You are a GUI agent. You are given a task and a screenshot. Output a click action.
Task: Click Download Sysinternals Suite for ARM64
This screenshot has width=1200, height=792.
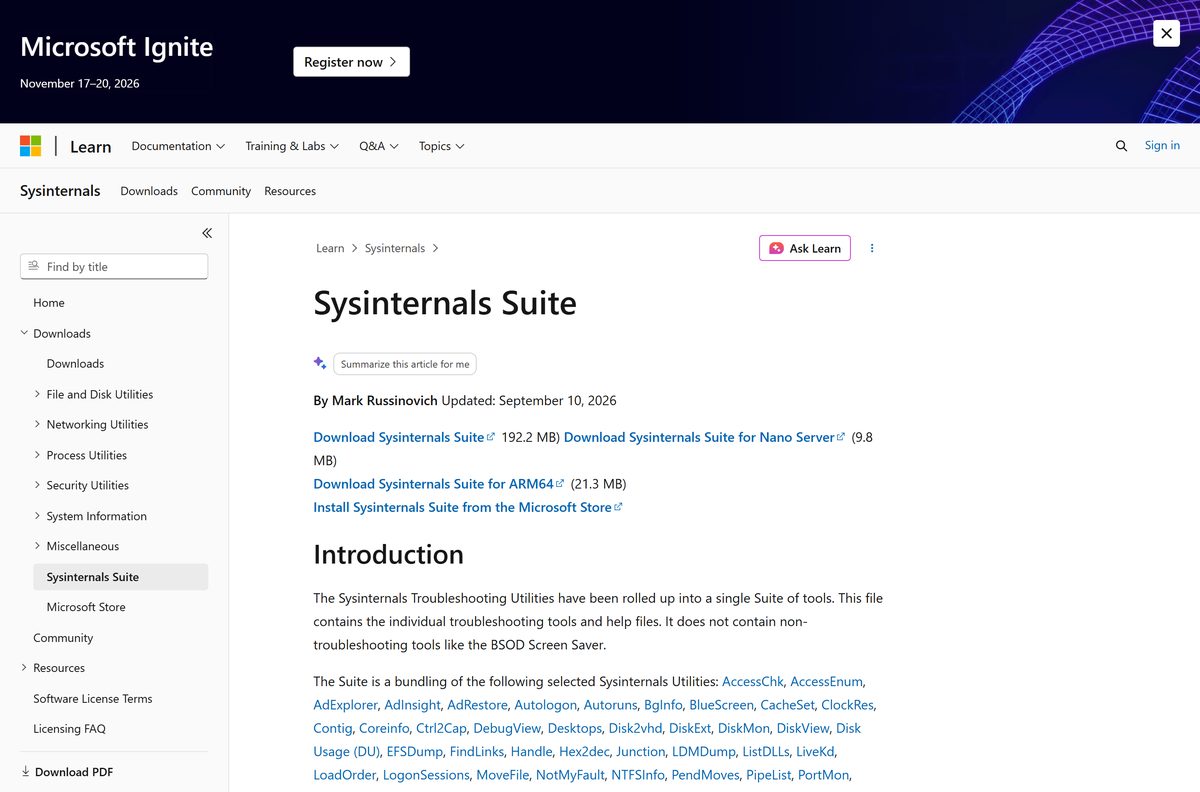(x=438, y=484)
